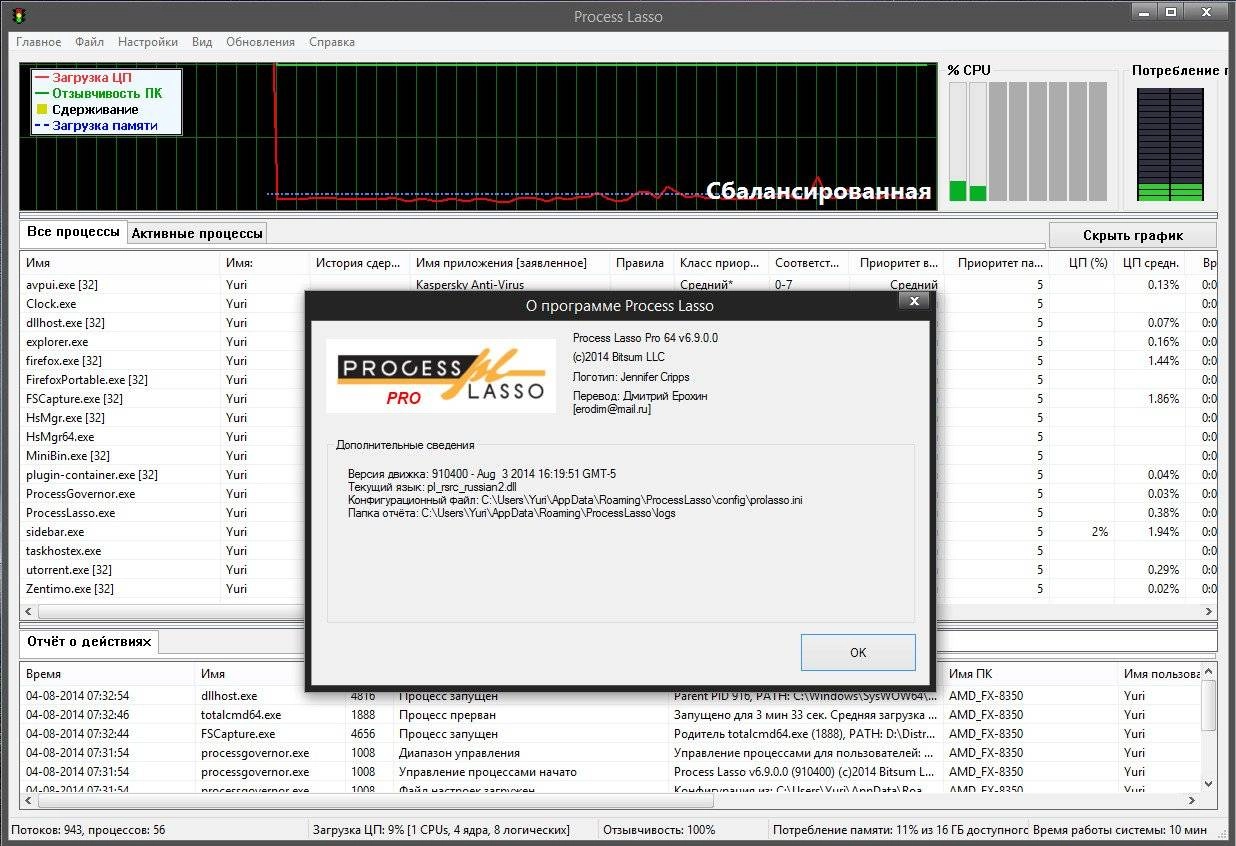The width and height of the screenshot is (1236, 846).
Task: Click the Потребление памяти status entry
Action: [901, 830]
